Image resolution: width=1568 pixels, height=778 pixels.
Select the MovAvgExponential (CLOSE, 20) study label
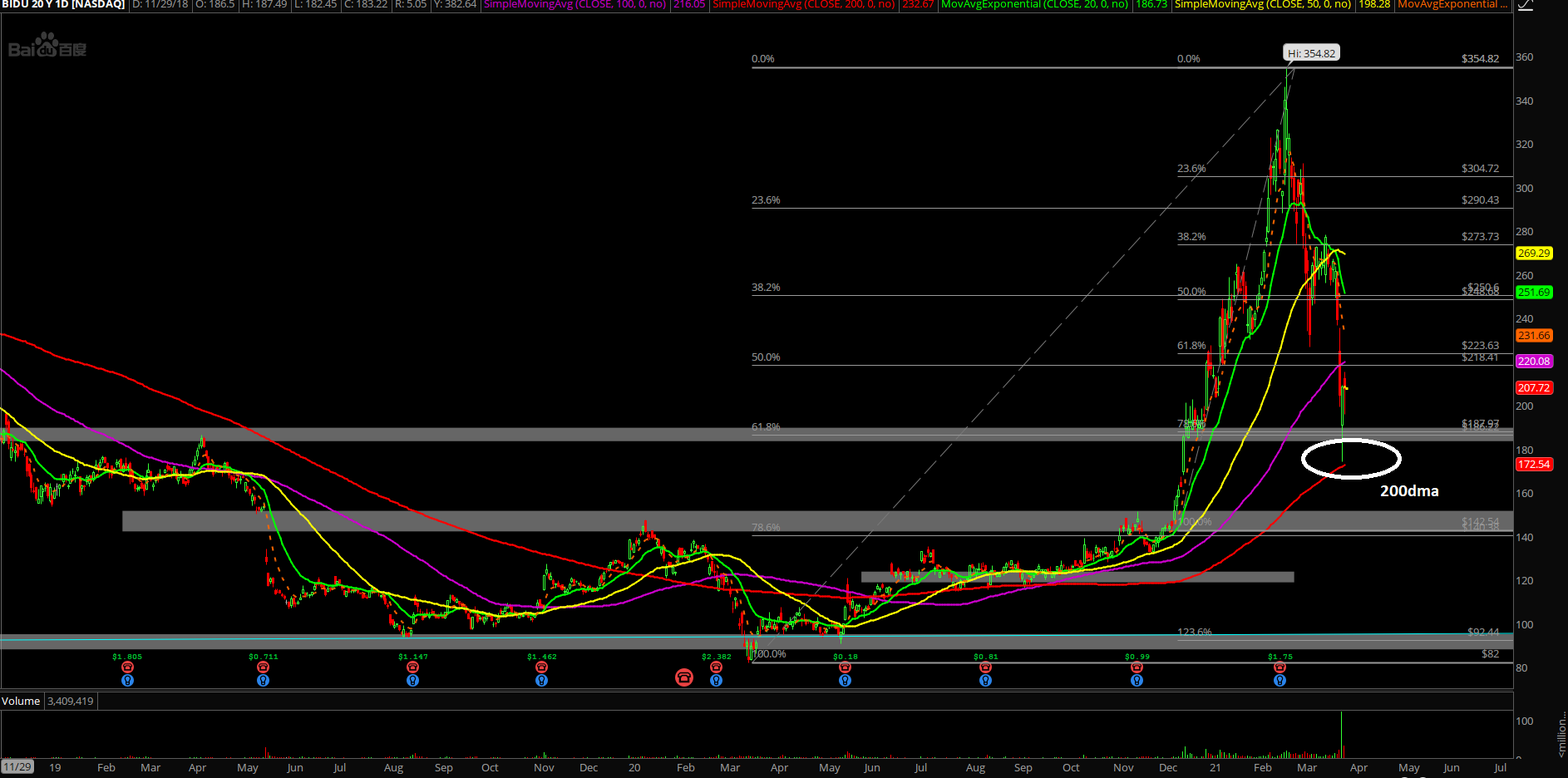1034,4
